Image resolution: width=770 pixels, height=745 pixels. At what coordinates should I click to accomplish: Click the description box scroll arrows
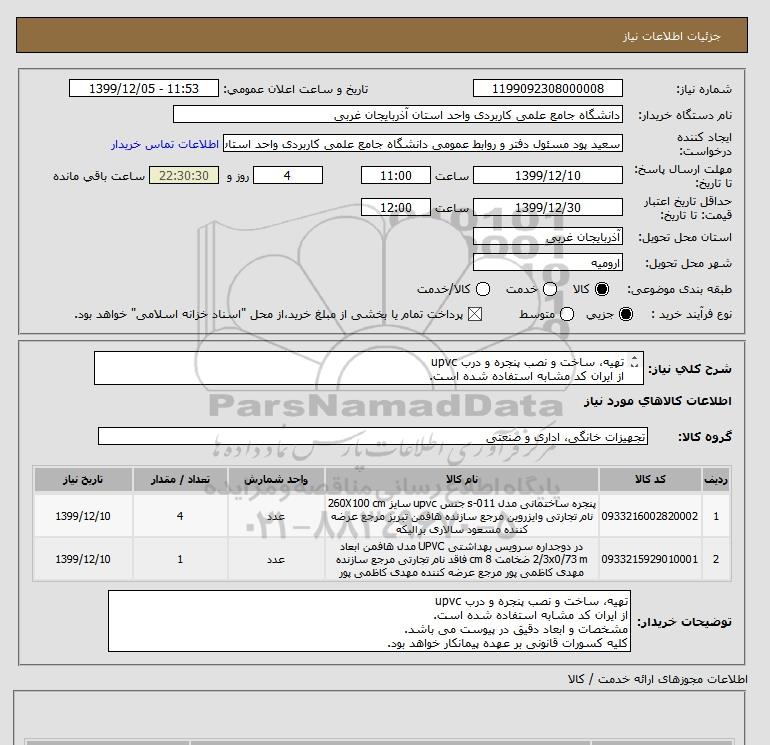tap(634, 362)
